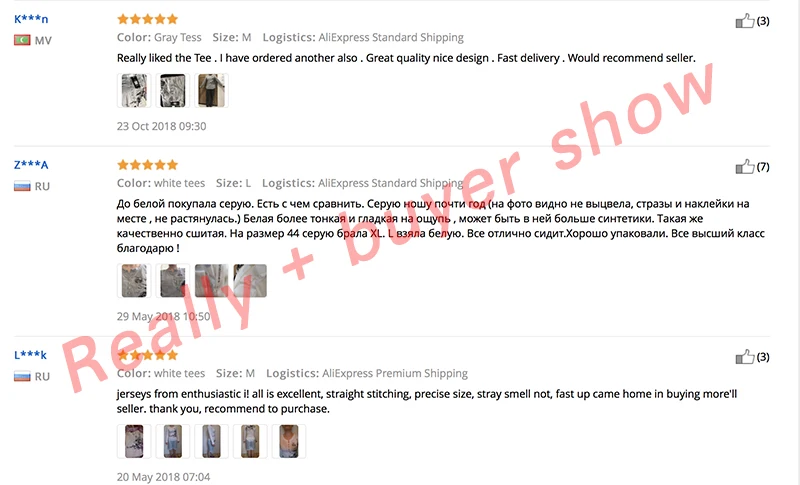Open fifth photo in L***k's review

[x=289, y=441]
